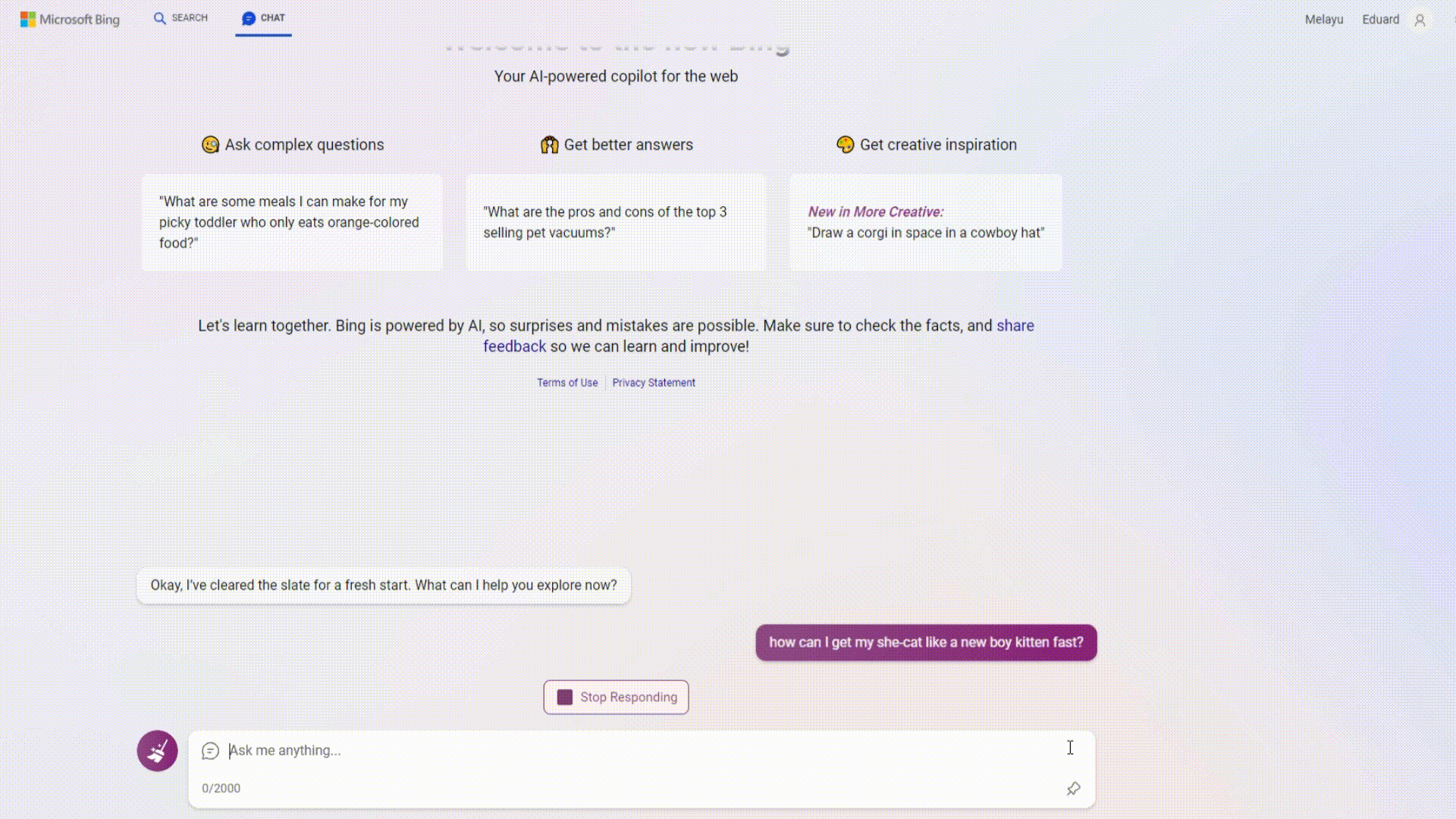Open the Terms of Use link
Image resolution: width=1456 pixels, height=819 pixels.
pos(567,383)
